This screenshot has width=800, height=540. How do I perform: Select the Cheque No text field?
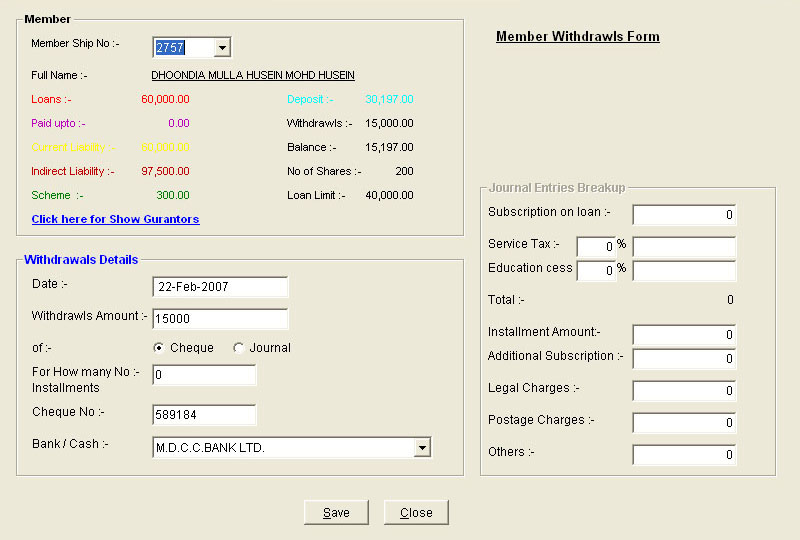click(x=204, y=415)
